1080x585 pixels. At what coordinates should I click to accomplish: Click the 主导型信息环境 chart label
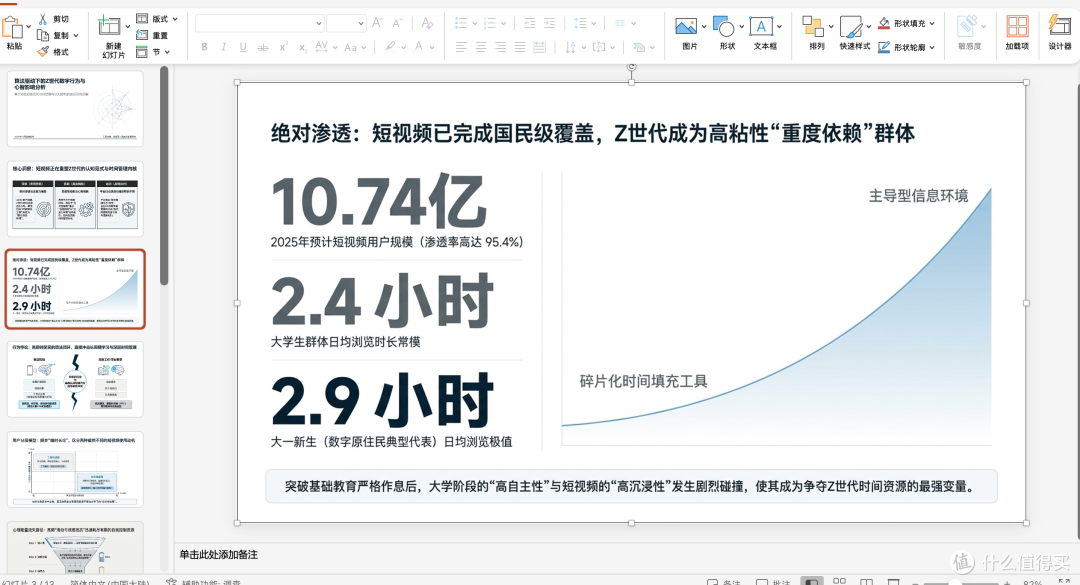918,196
